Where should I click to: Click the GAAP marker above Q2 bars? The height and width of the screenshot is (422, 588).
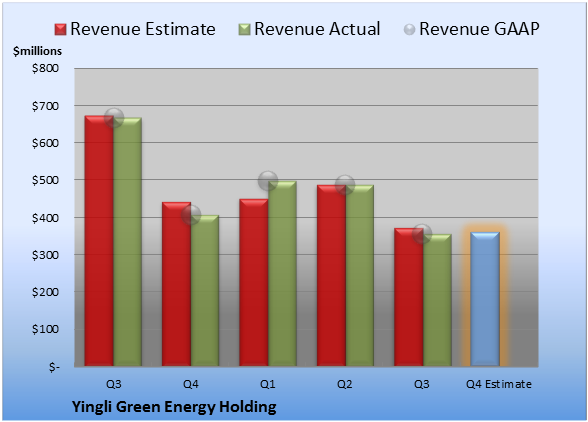(345, 185)
